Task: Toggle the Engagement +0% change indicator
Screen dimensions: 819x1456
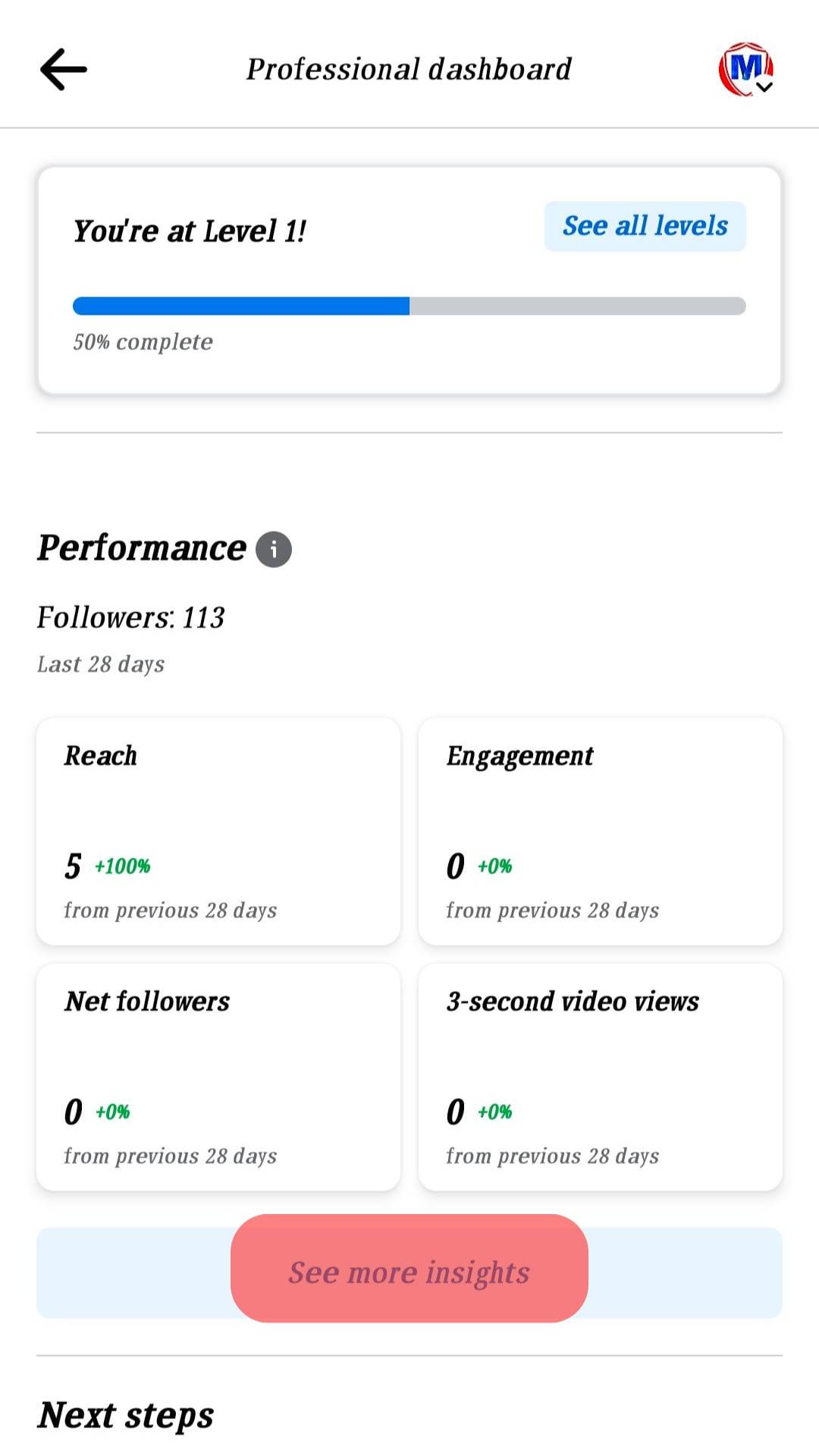Action: click(x=494, y=866)
